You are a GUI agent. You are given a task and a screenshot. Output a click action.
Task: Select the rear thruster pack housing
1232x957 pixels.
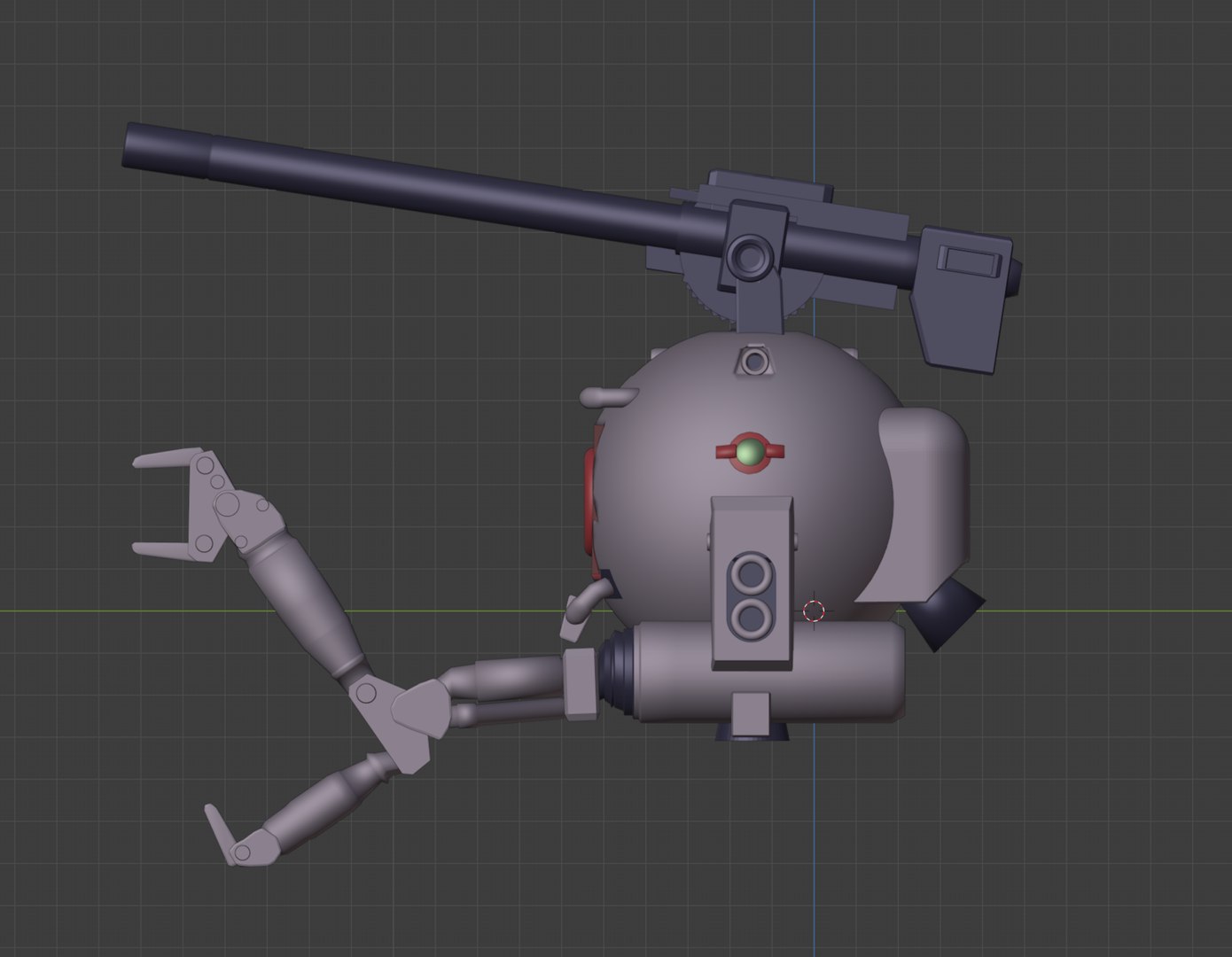pos(922,505)
